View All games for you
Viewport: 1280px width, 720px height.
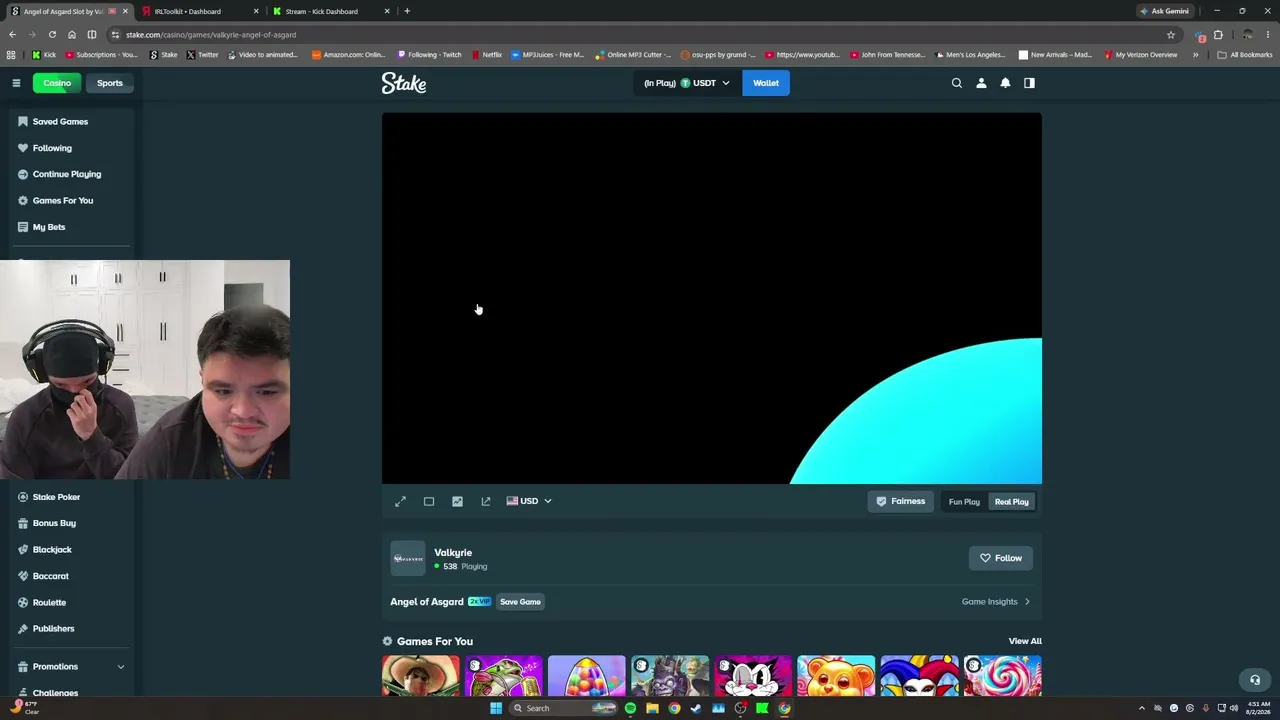coord(1025,641)
